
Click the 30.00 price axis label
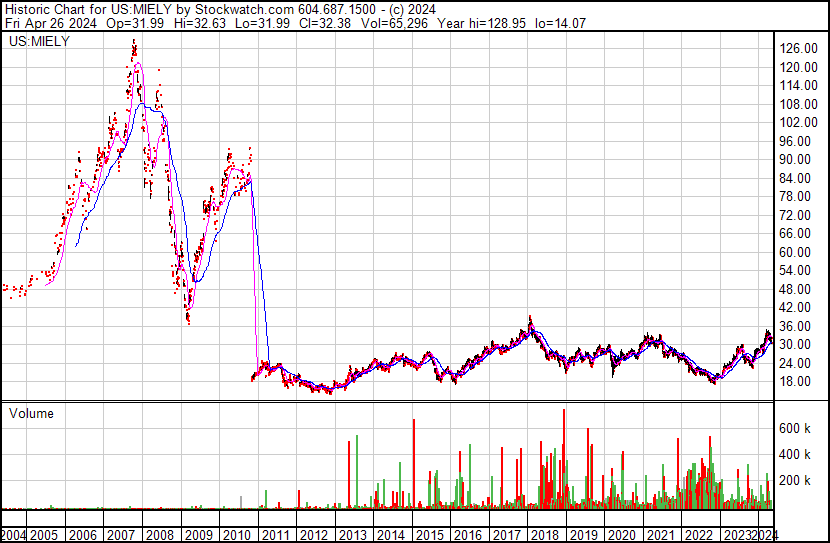(795, 345)
